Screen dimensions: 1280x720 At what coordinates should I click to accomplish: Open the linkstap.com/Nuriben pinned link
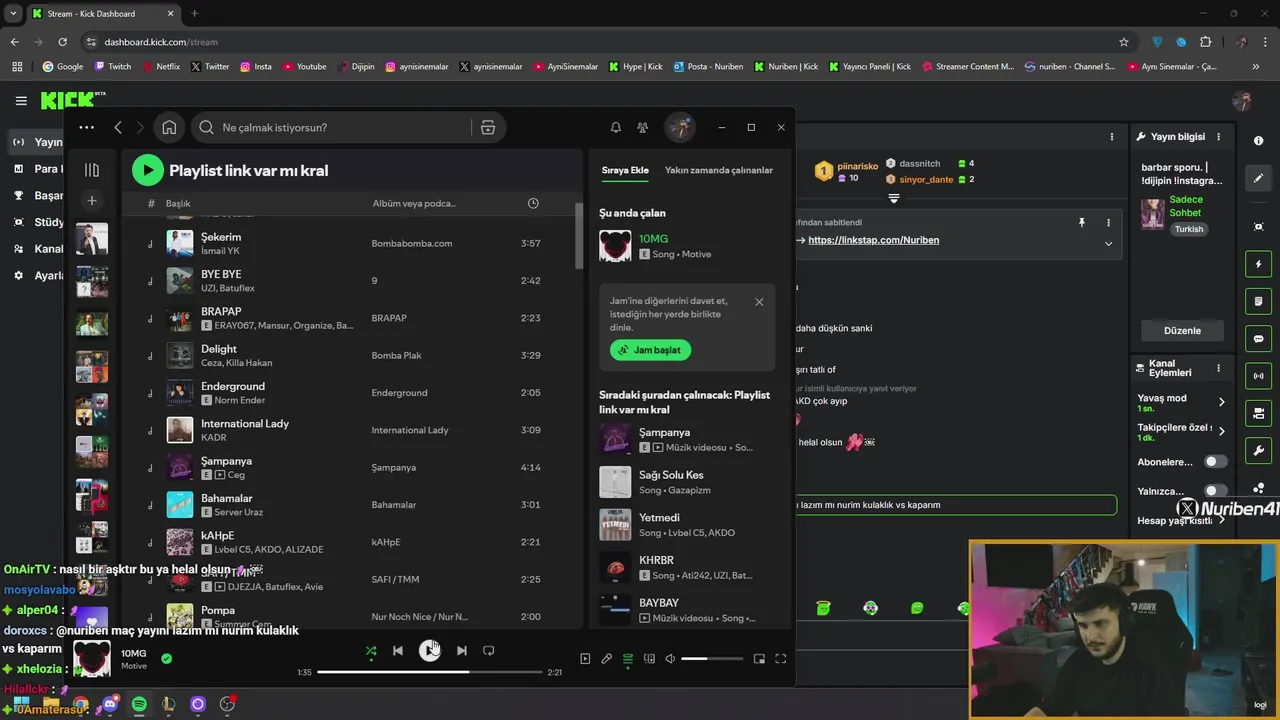point(873,240)
